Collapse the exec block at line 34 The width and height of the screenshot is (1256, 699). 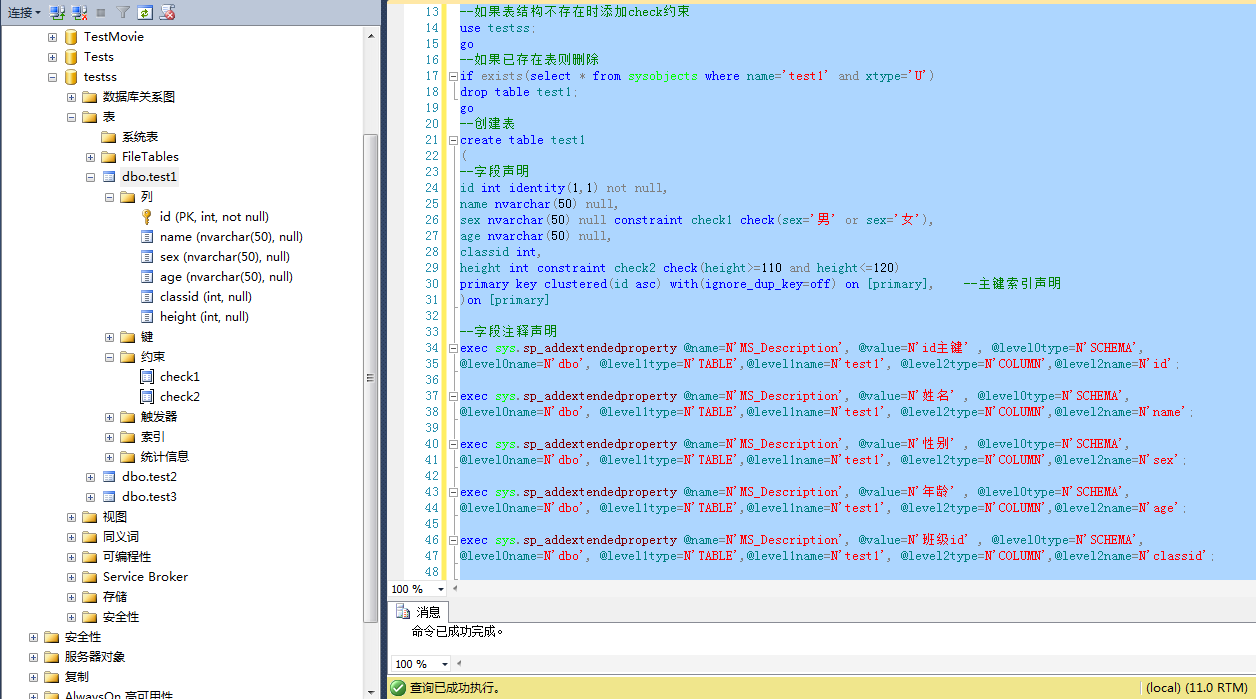[x=453, y=348]
